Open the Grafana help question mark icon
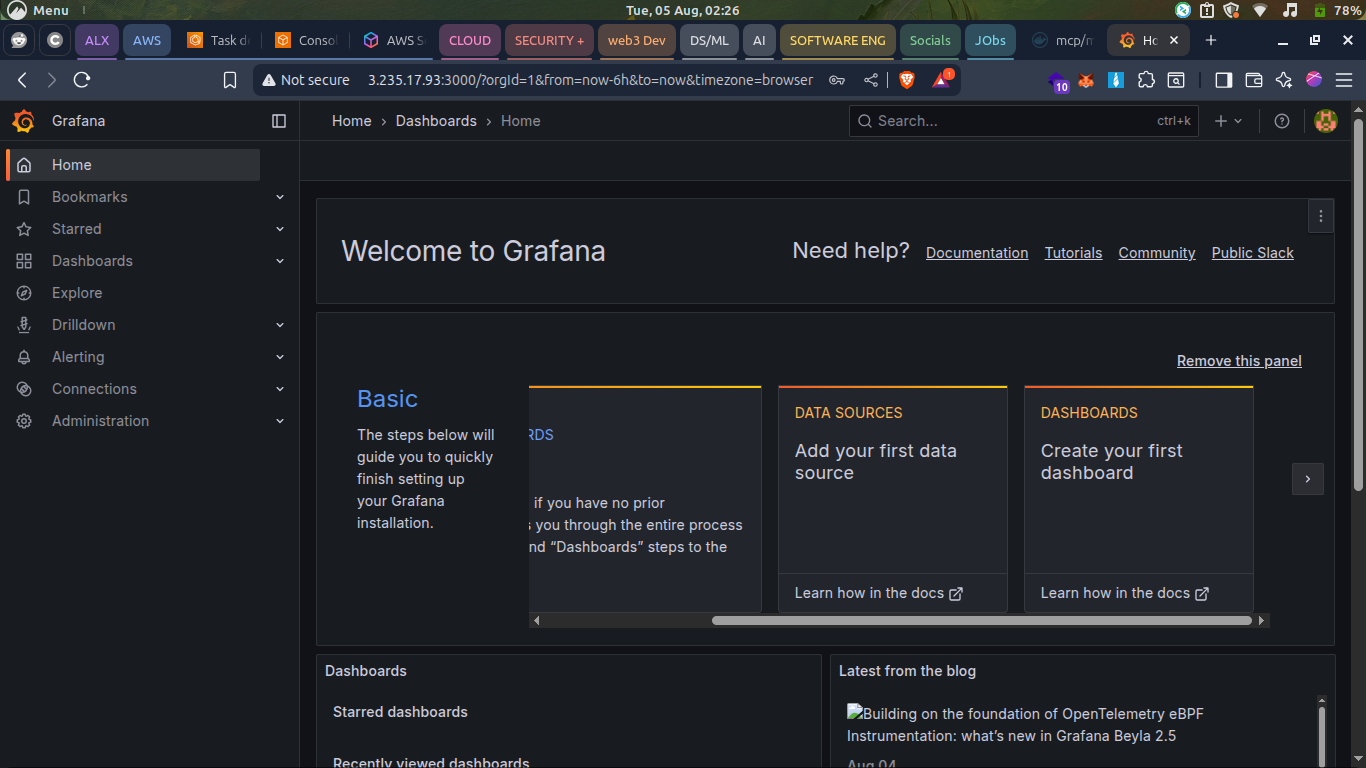This screenshot has height=768, width=1366. [1282, 121]
